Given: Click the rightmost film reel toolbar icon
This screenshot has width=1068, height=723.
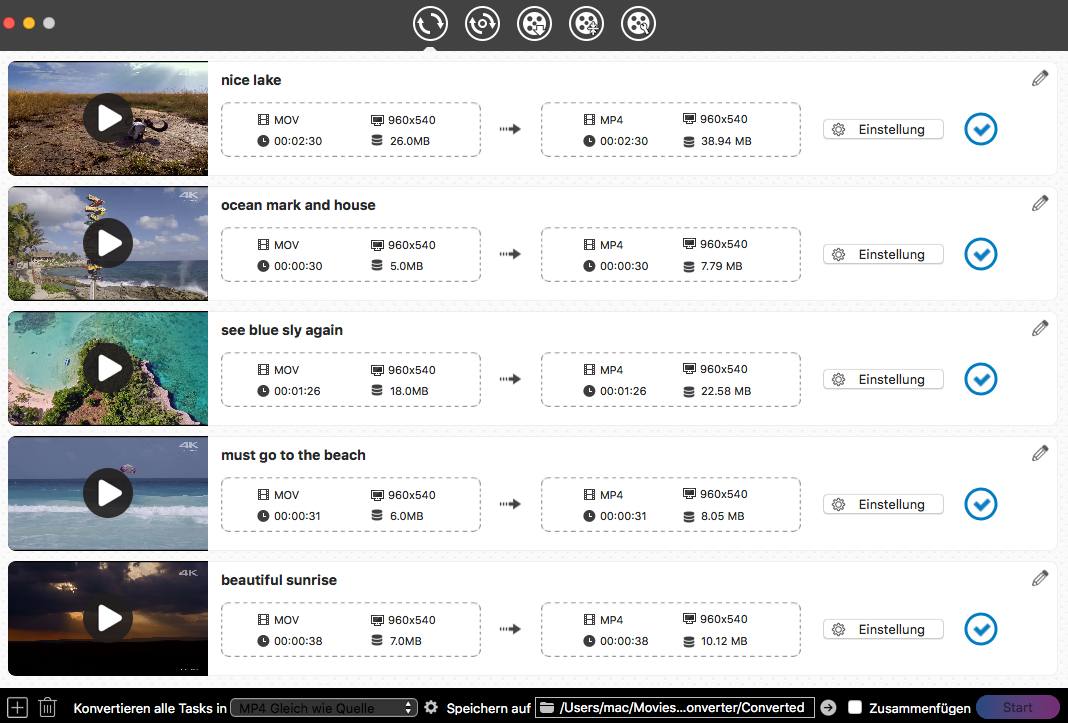Looking at the screenshot, I should pos(638,23).
